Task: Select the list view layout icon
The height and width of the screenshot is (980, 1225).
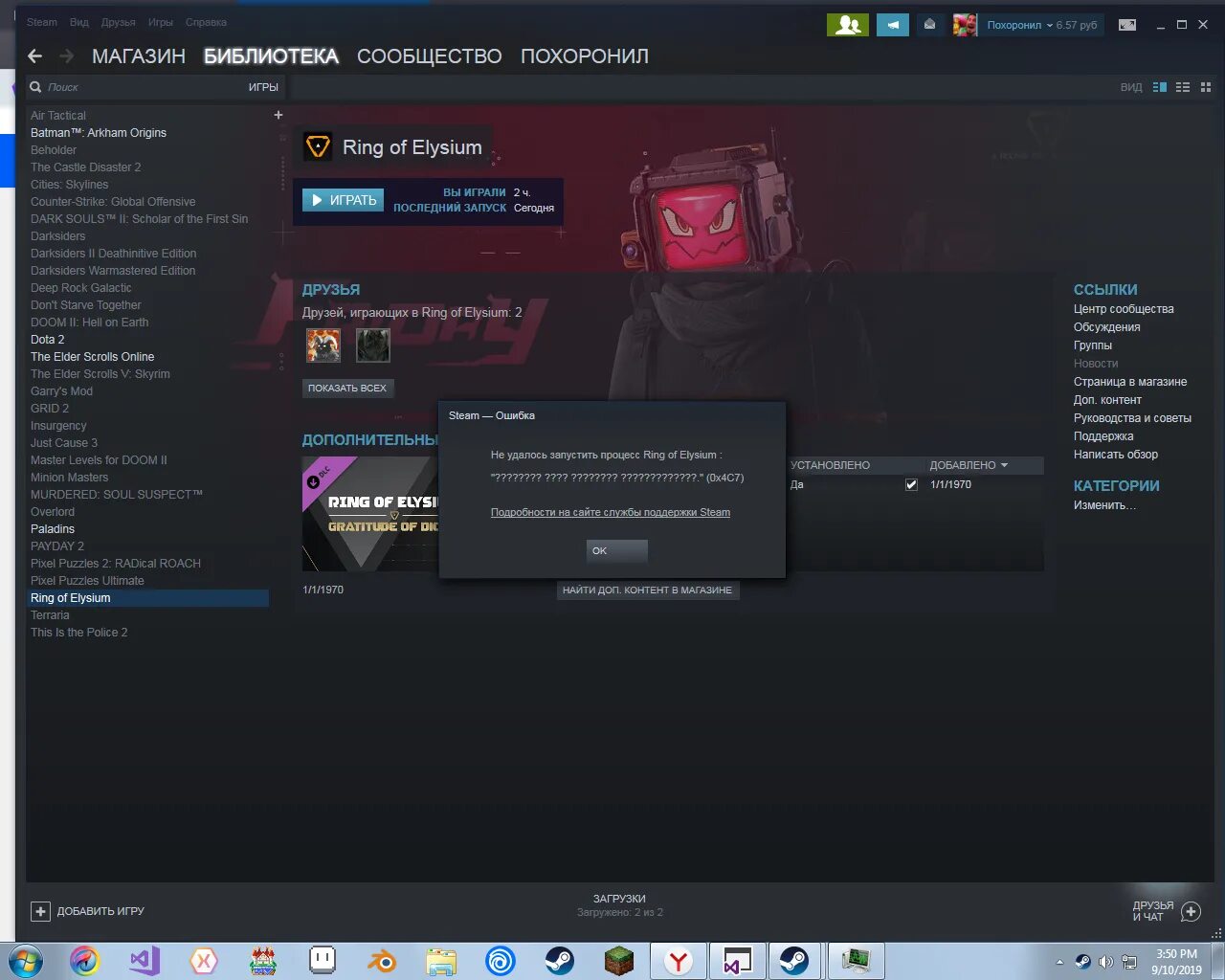Action: tap(1183, 87)
